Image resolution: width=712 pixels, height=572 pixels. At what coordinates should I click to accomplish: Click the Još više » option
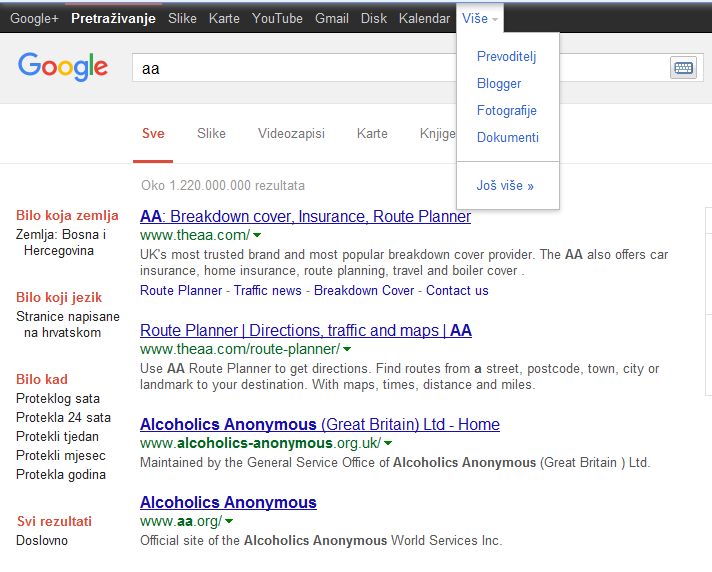pos(505,186)
